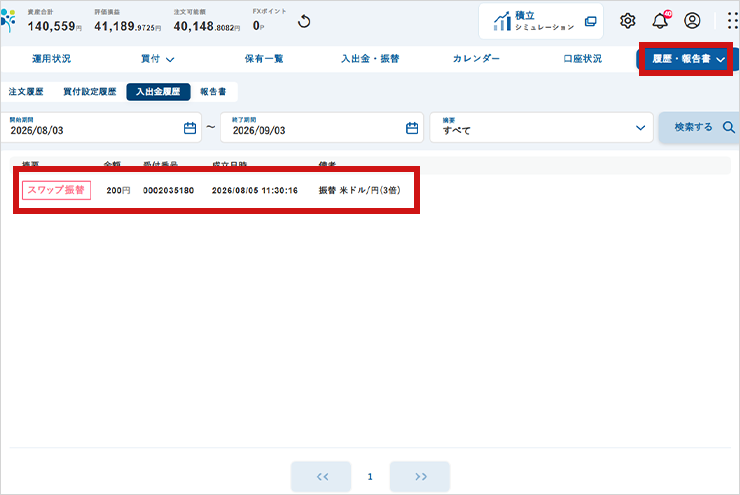740x495 pixels.
Task: Click the chart icon on 積立シミュレーション
Action: coord(502,21)
